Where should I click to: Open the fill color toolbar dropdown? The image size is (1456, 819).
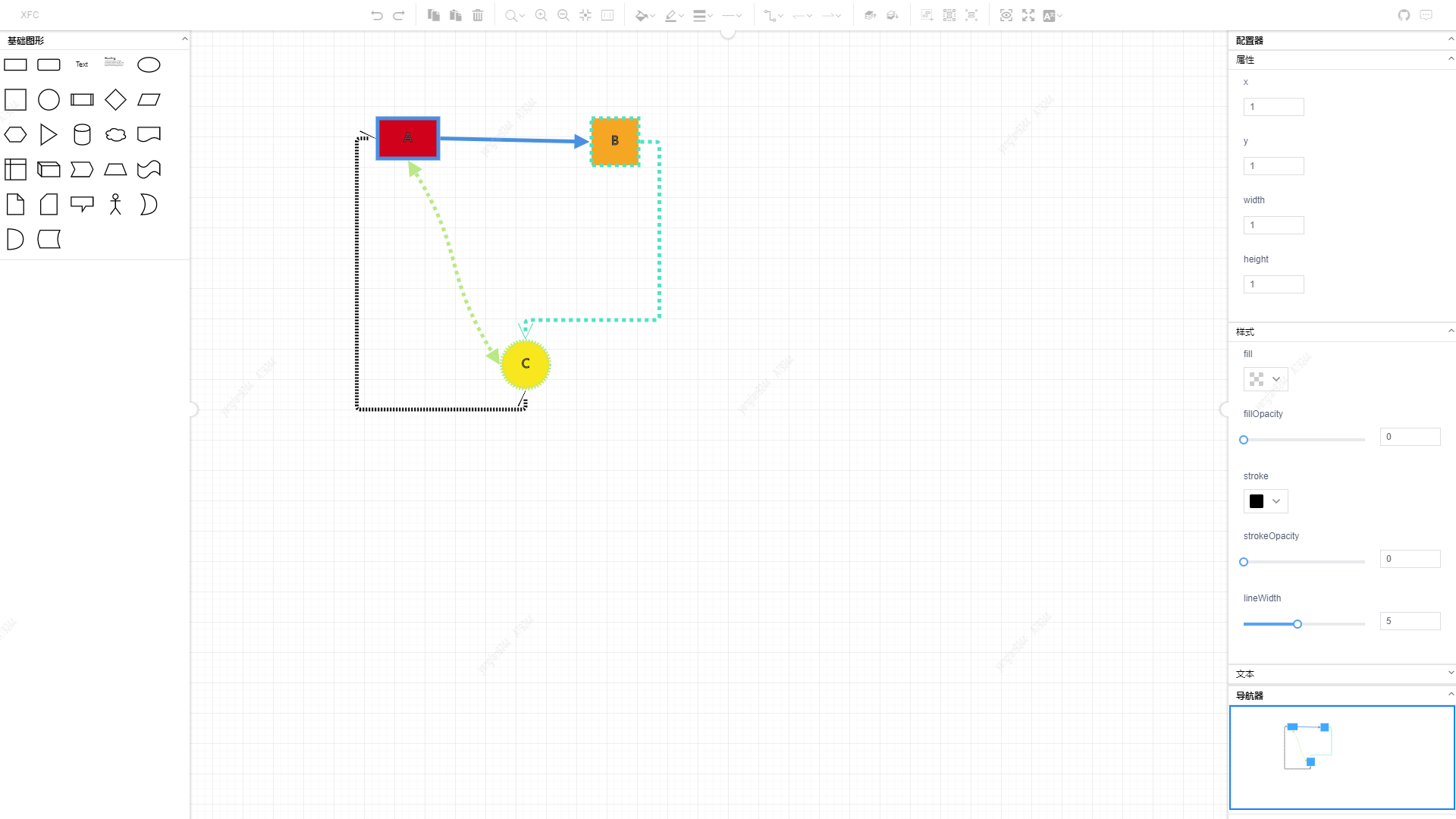coord(645,15)
